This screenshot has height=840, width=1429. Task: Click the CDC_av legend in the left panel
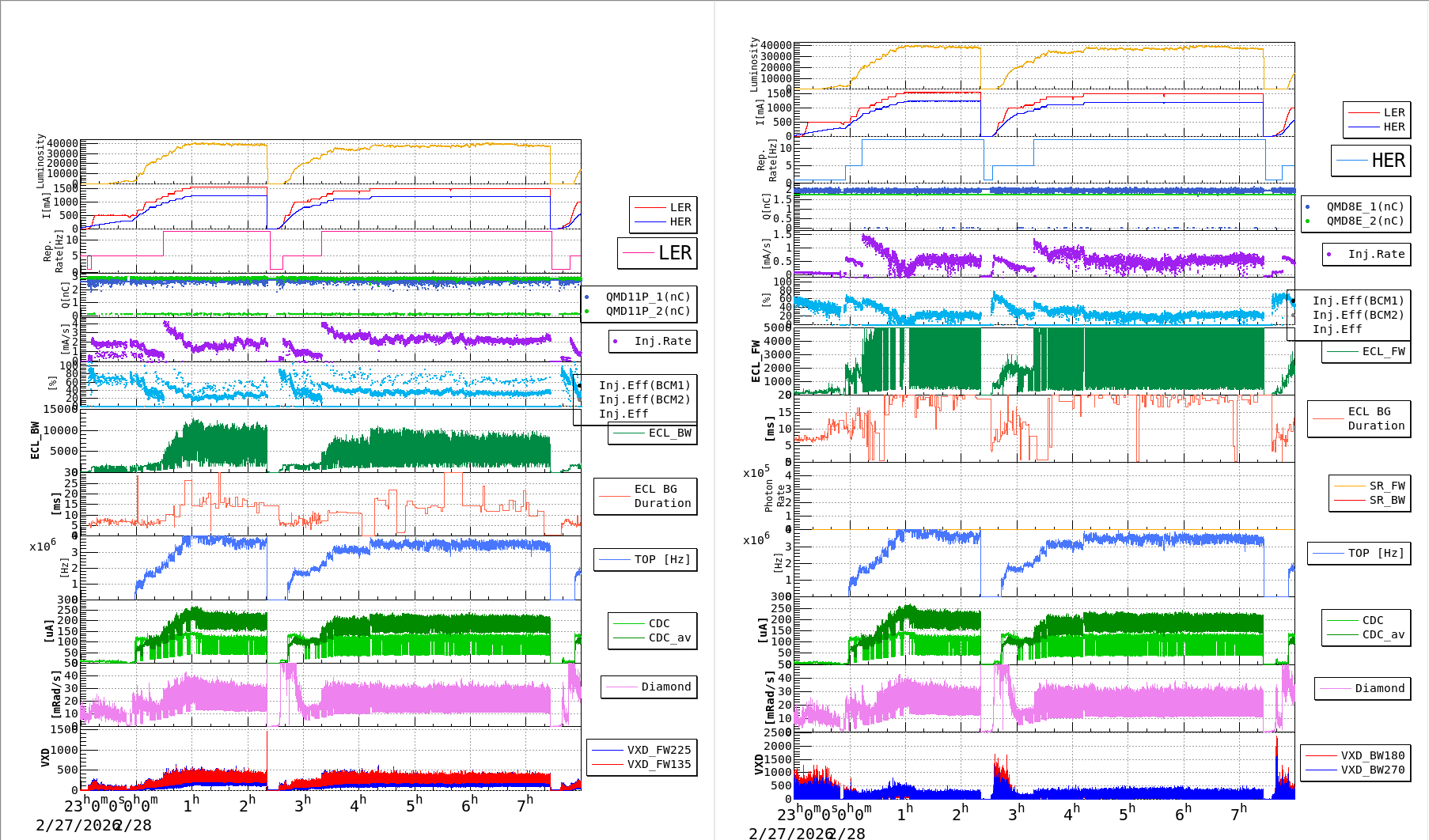tap(669, 638)
